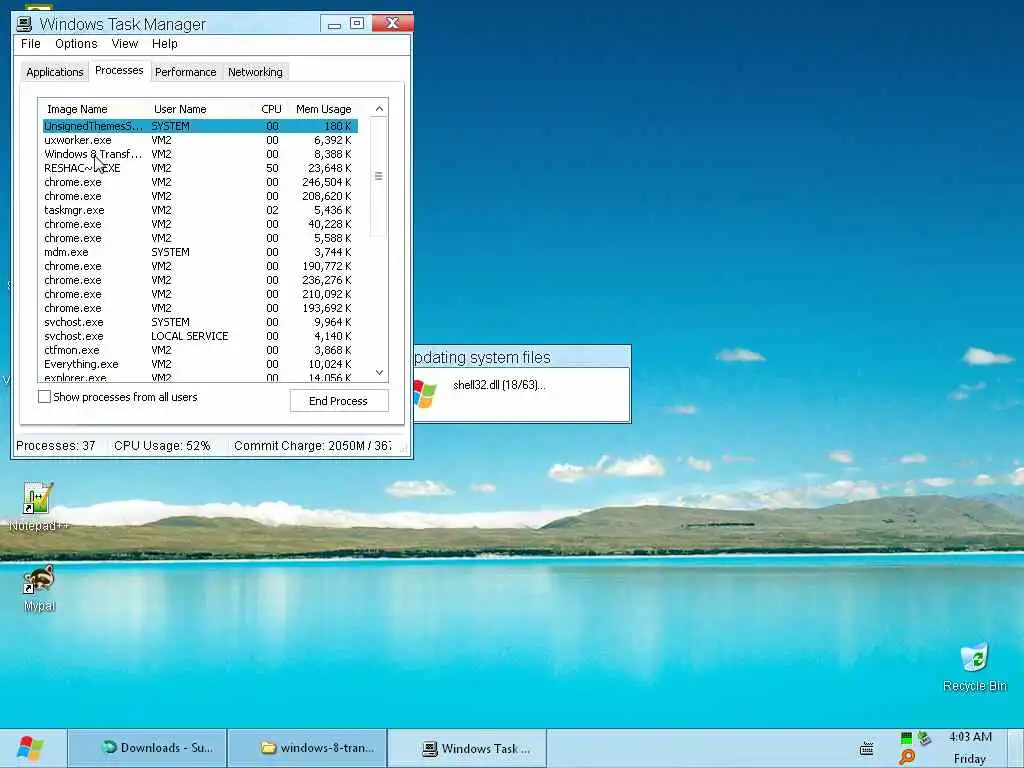Select the RESHAC~.EXE process
Viewport: 1024px width, 768px height.
click(x=200, y=168)
